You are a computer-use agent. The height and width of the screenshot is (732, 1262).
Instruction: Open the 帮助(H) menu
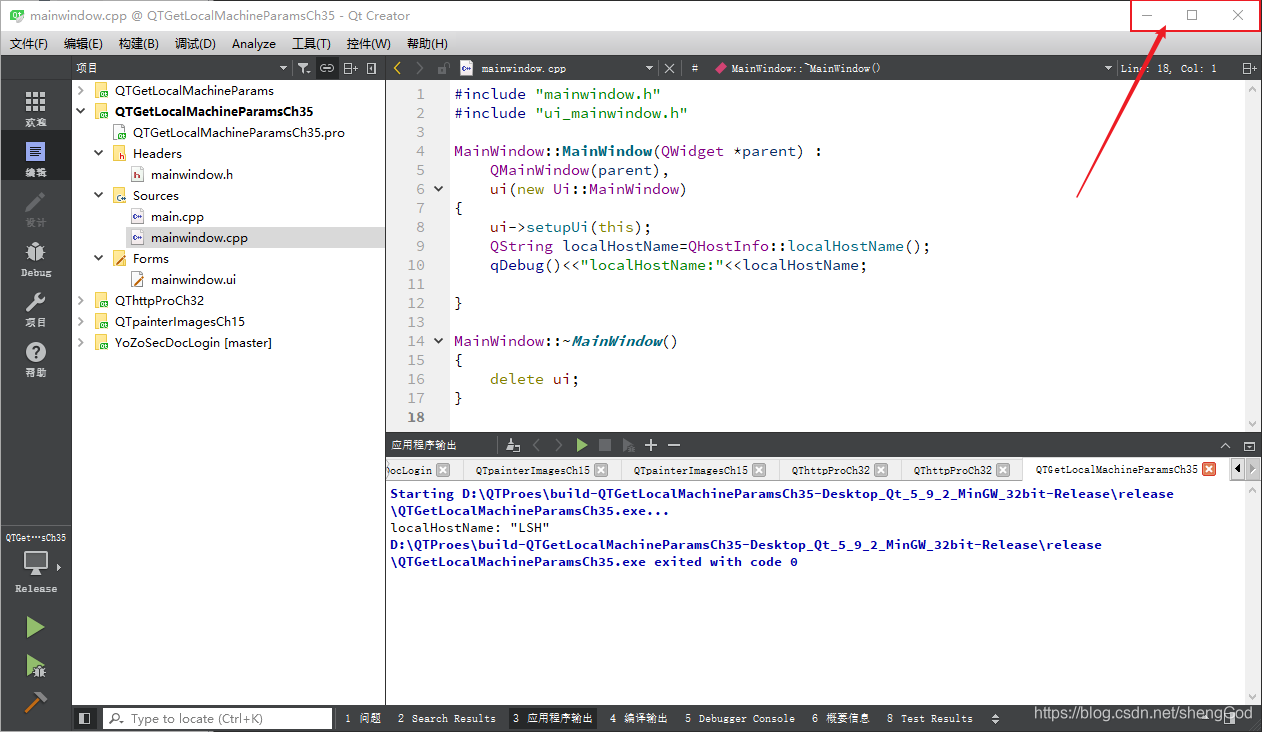427,43
